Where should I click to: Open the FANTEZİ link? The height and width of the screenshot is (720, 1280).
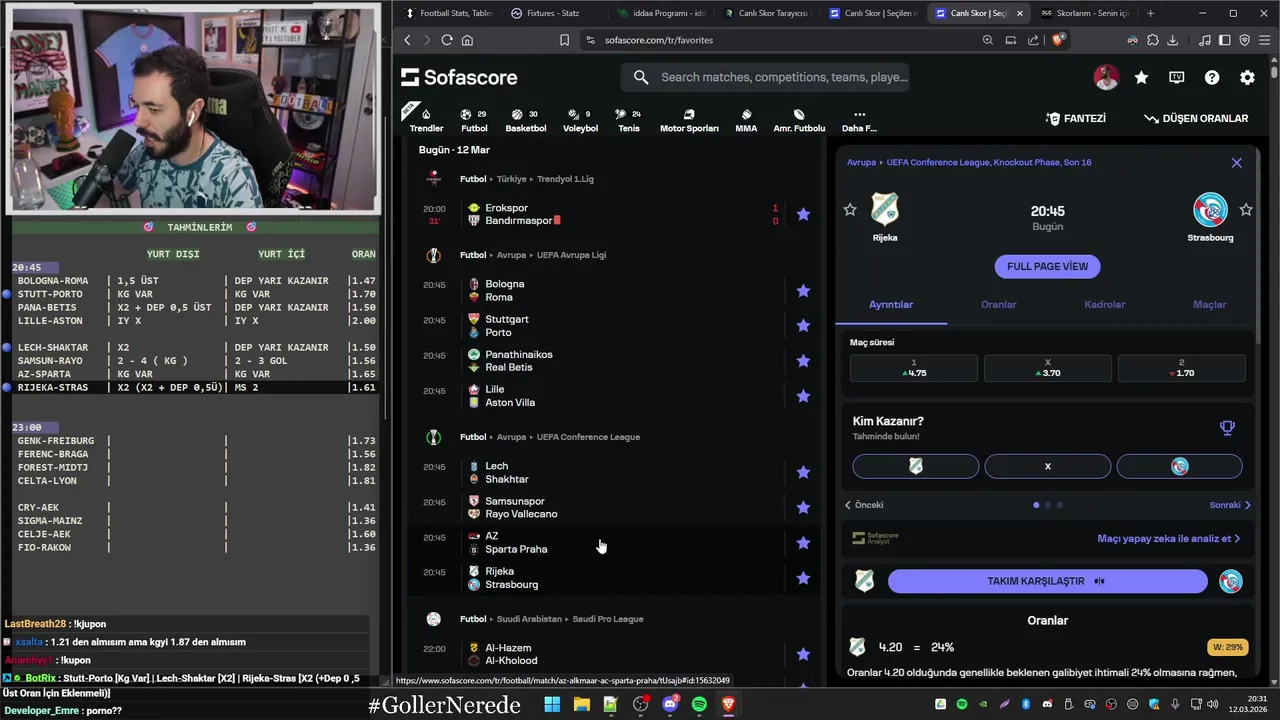[x=1076, y=118]
